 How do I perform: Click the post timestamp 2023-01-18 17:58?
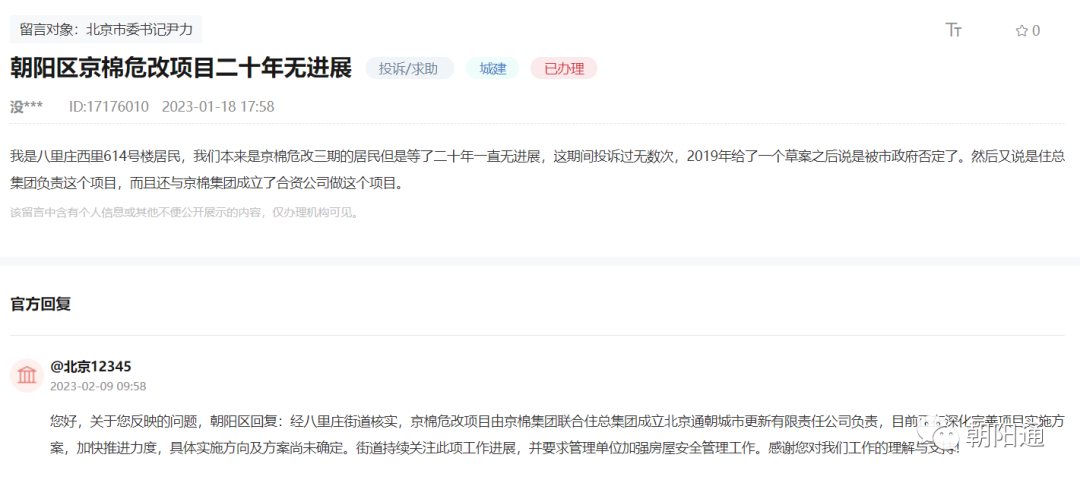coord(217,106)
